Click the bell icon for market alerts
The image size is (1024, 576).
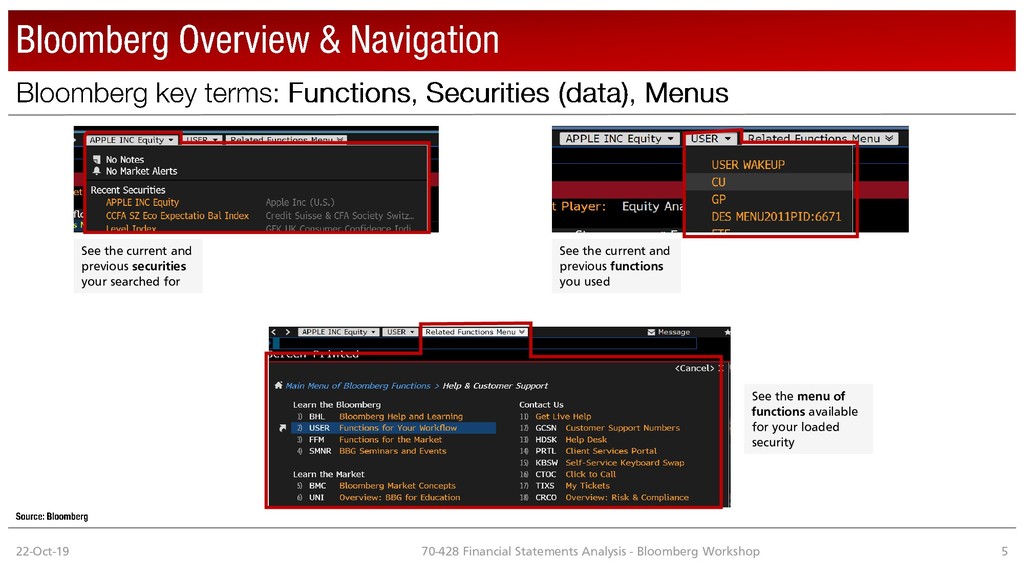(97, 171)
